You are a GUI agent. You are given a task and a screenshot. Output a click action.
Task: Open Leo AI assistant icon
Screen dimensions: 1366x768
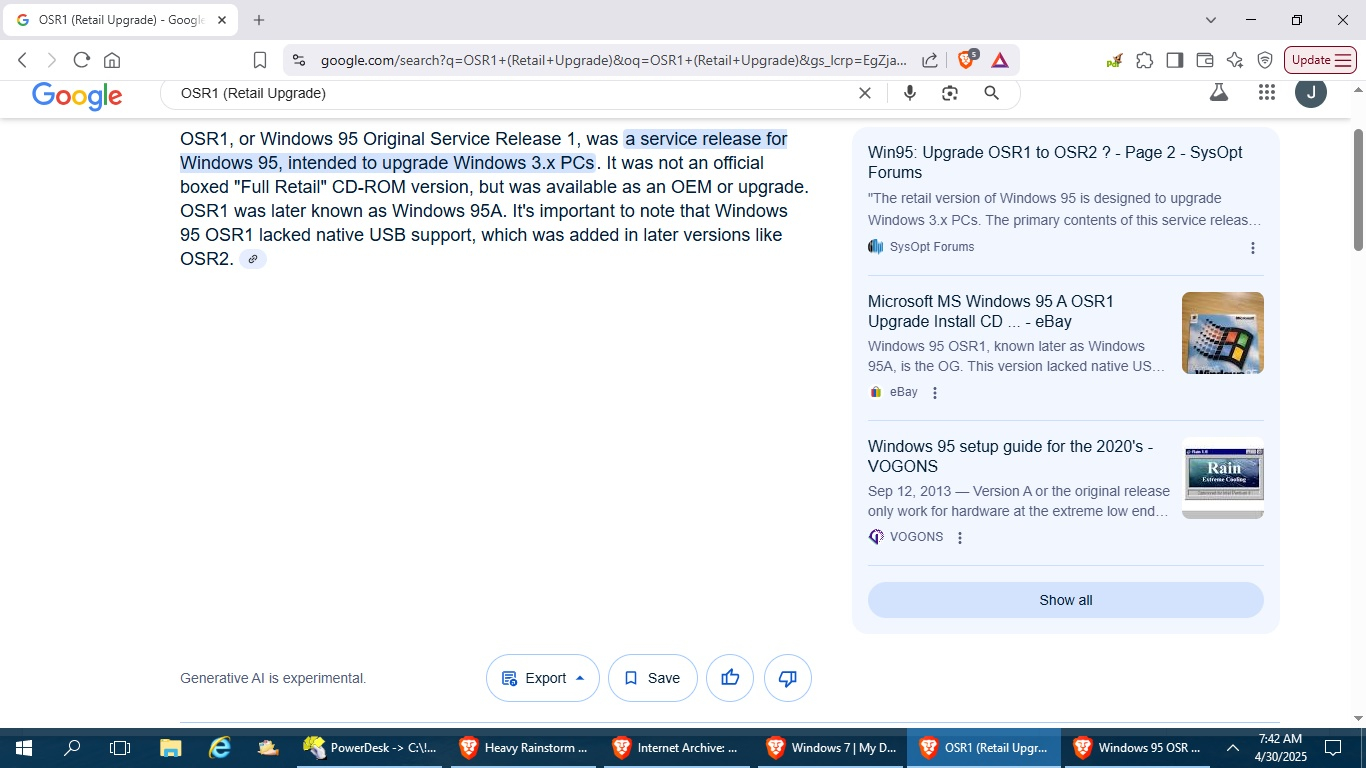tap(1235, 60)
